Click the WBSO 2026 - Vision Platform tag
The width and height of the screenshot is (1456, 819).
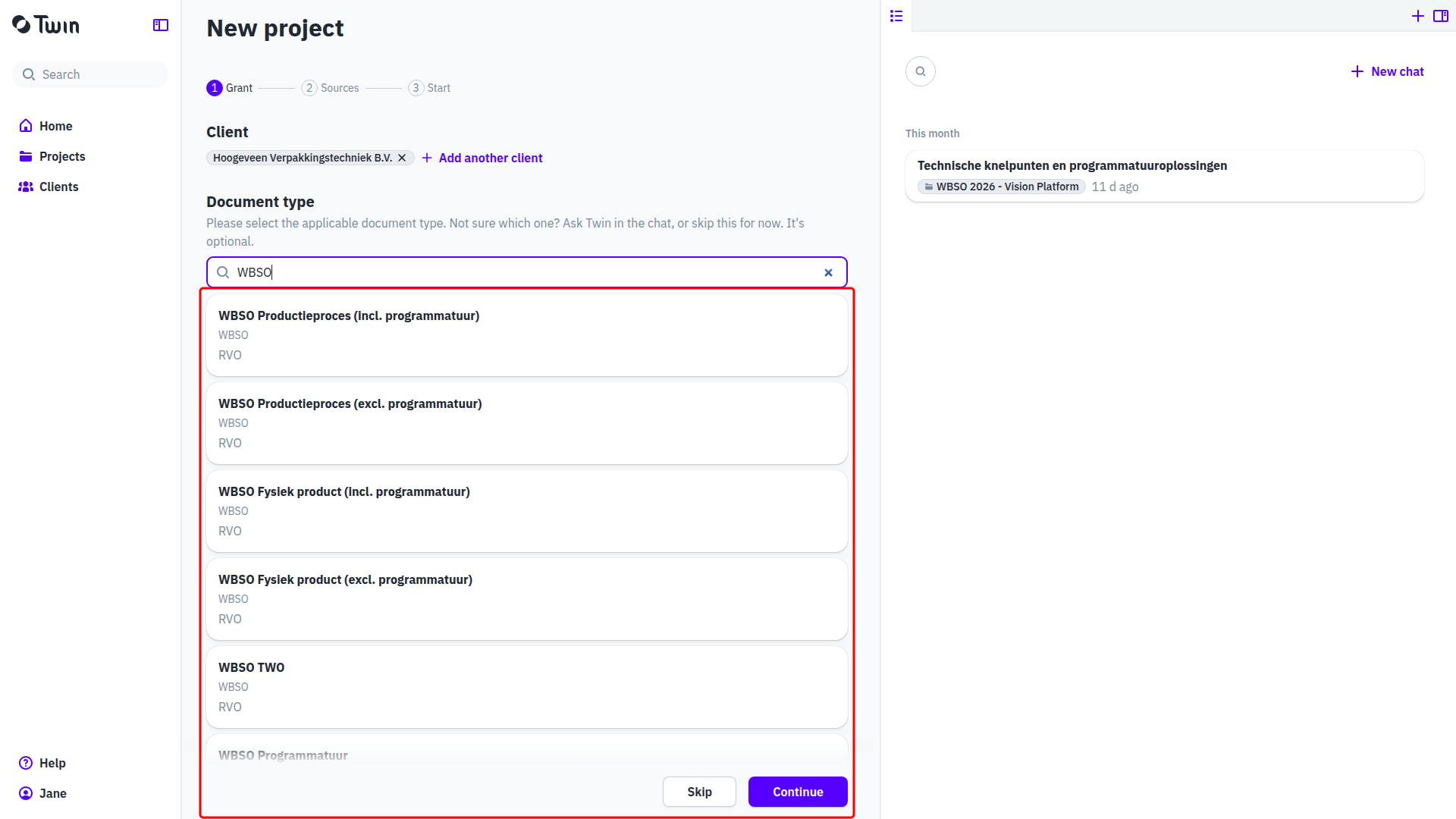coord(1001,187)
